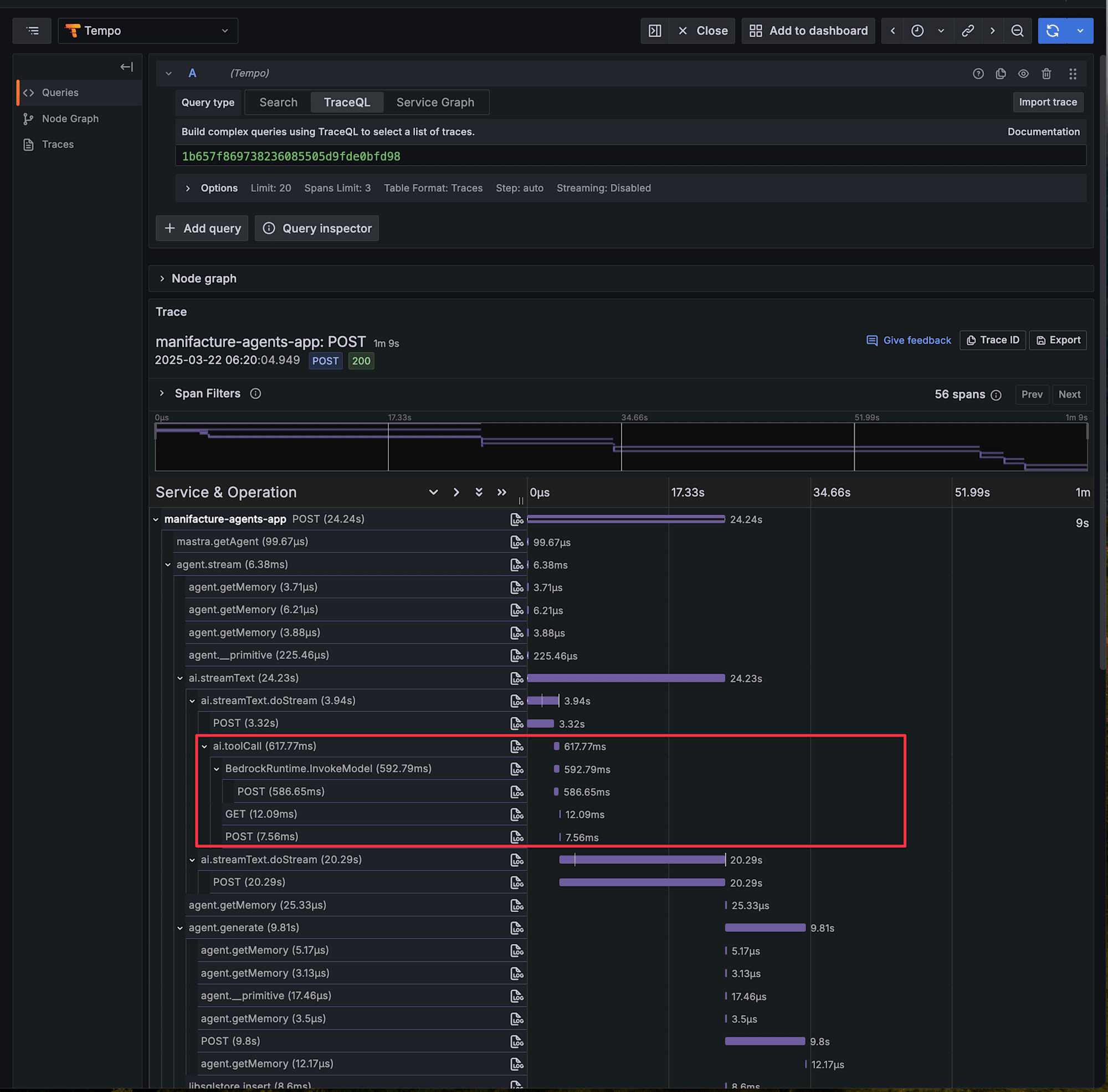Image resolution: width=1108 pixels, height=1092 pixels.
Task: Open refresh interval dropdown
Action: (x=1080, y=31)
